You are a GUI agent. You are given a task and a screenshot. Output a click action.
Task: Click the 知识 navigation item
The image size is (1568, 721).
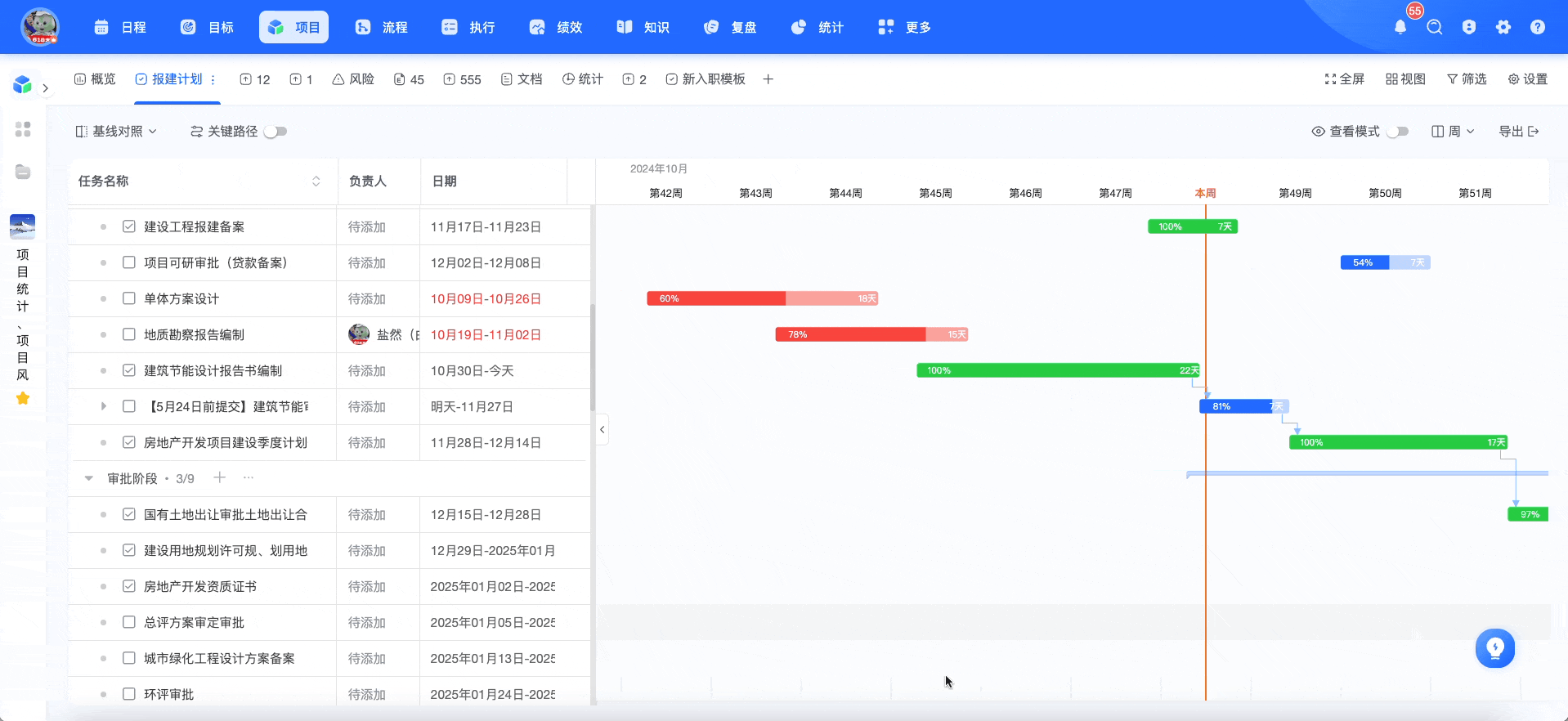click(x=643, y=27)
